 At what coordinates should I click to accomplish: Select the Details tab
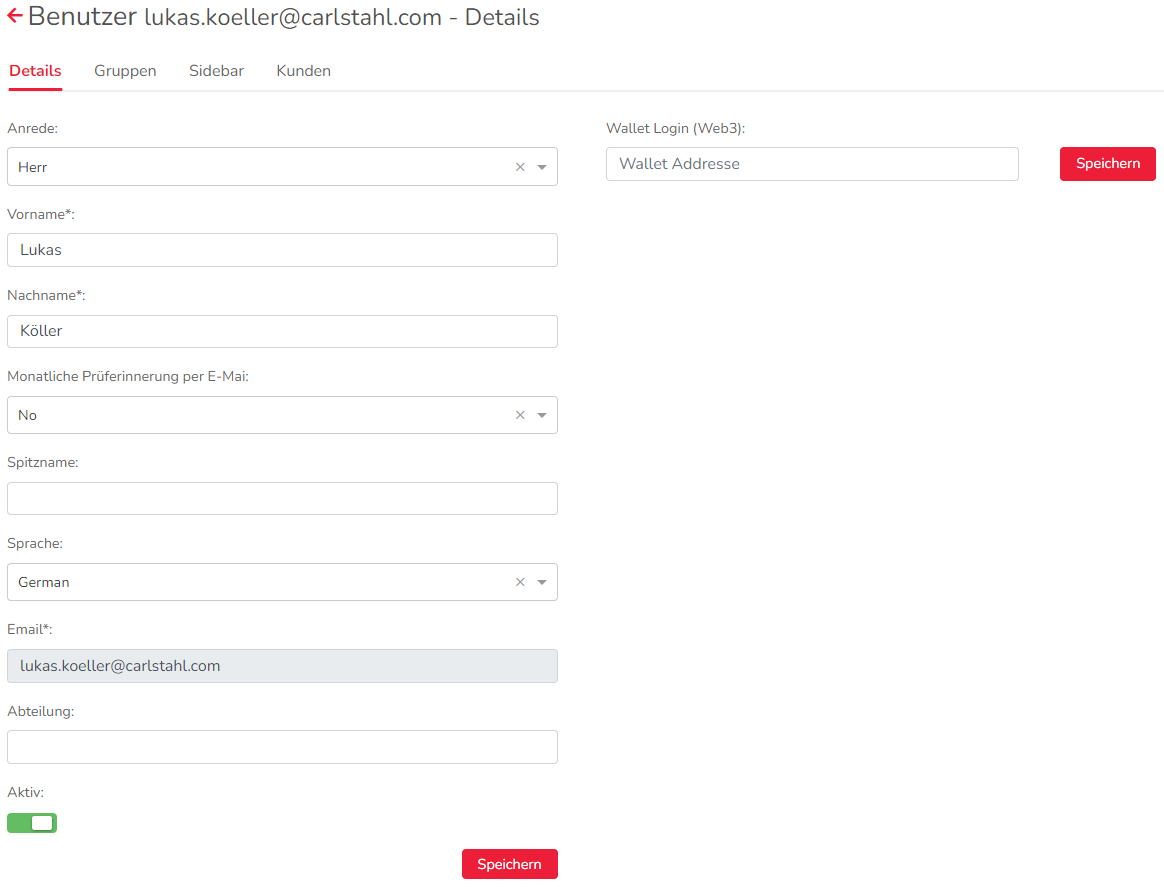point(35,71)
